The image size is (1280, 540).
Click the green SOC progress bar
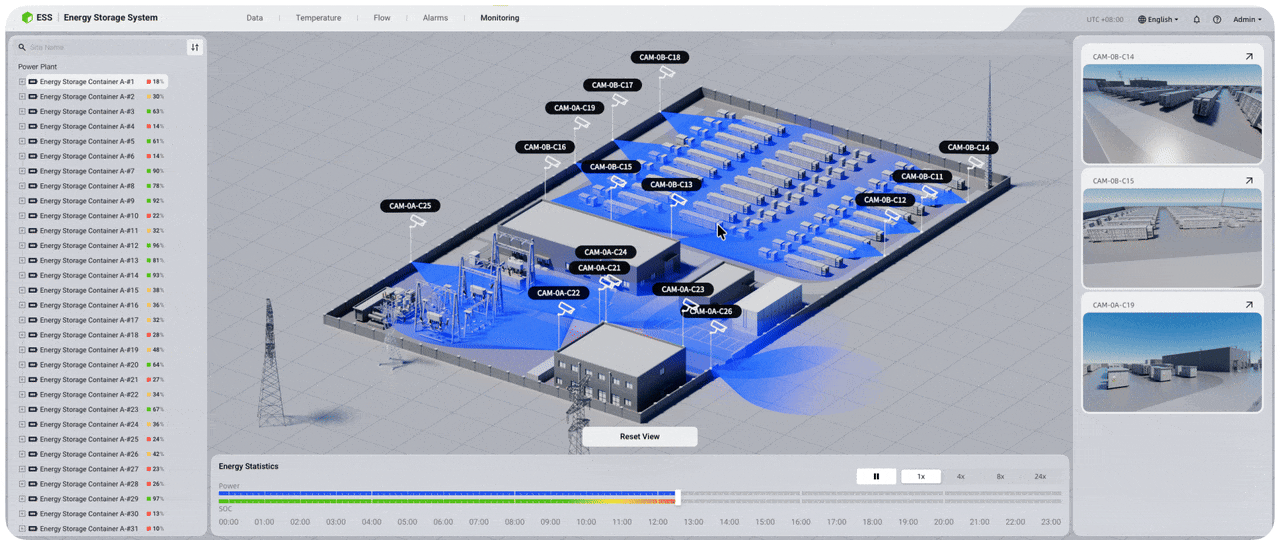(447, 501)
